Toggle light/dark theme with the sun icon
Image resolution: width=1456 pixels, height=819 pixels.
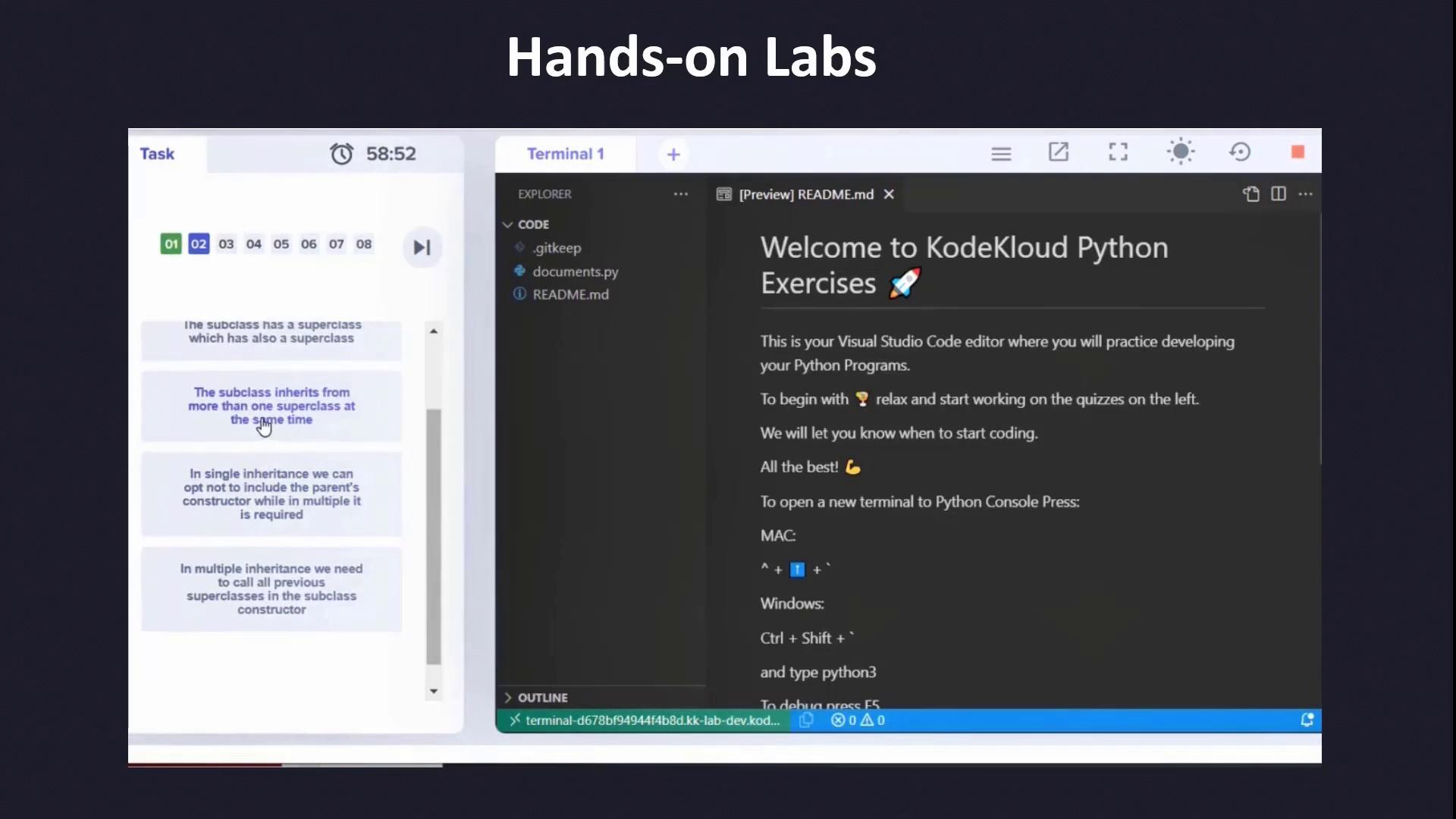pos(1180,152)
